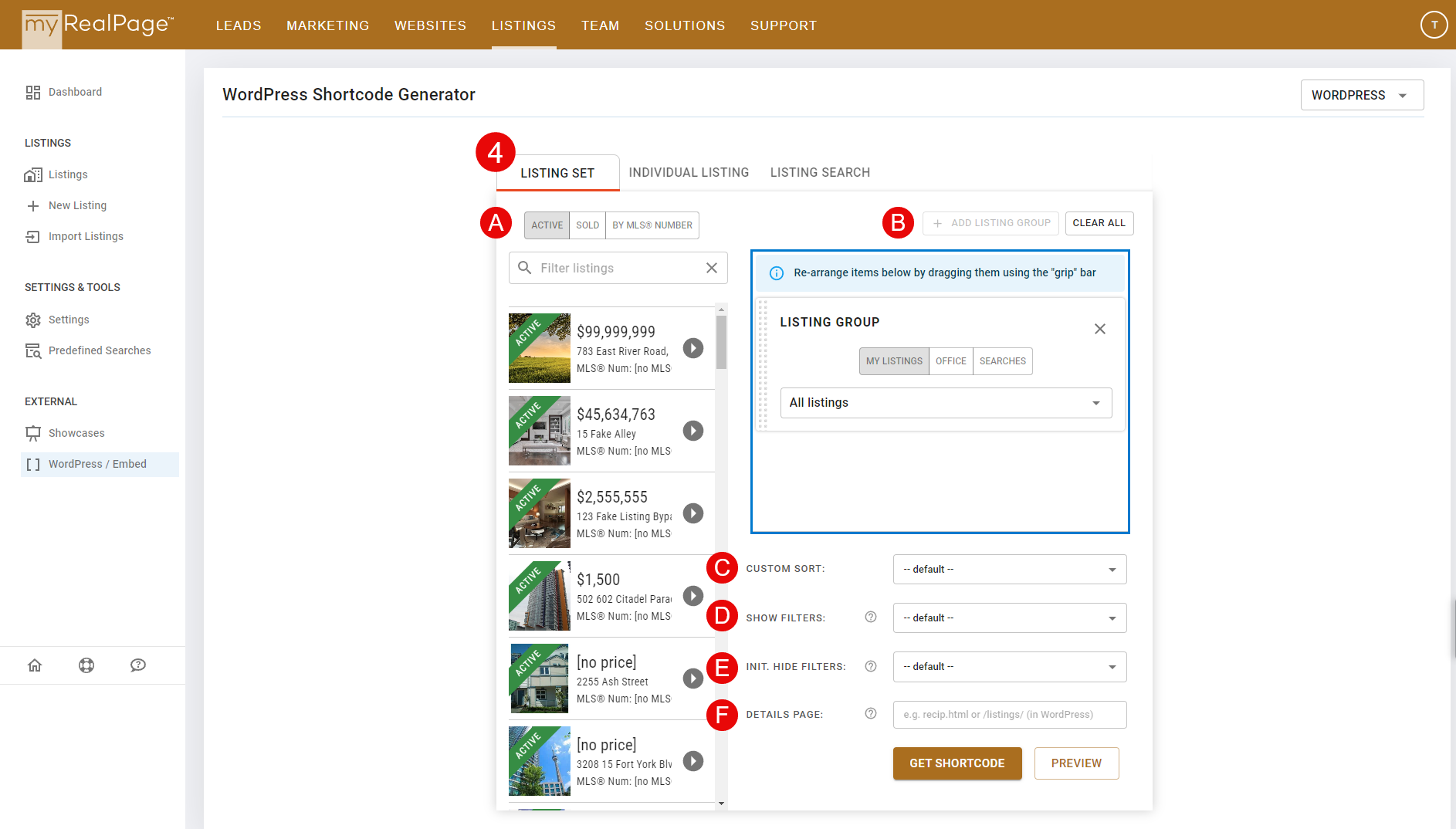Open the TEAM menu

coord(601,25)
